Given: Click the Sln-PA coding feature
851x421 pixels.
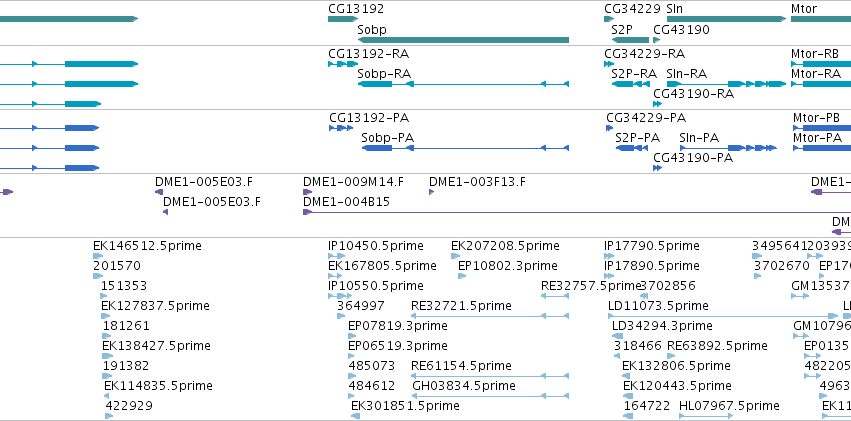Looking at the screenshot, I should [728, 148].
